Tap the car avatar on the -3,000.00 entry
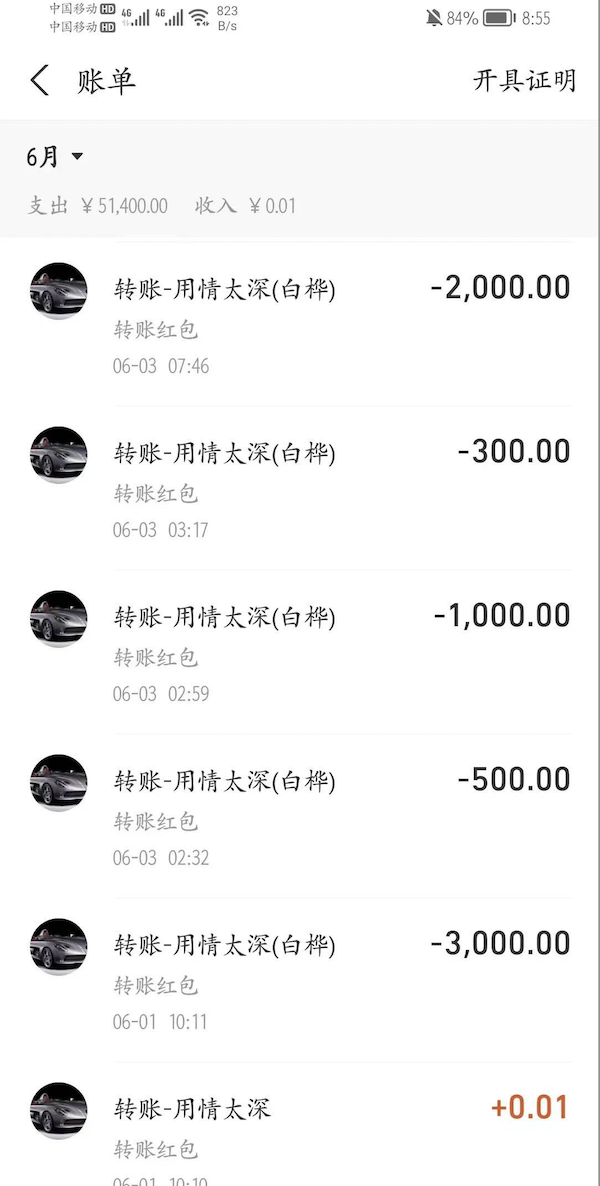The width and height of the screenshot is (600, 1186). tap(58, 947)
